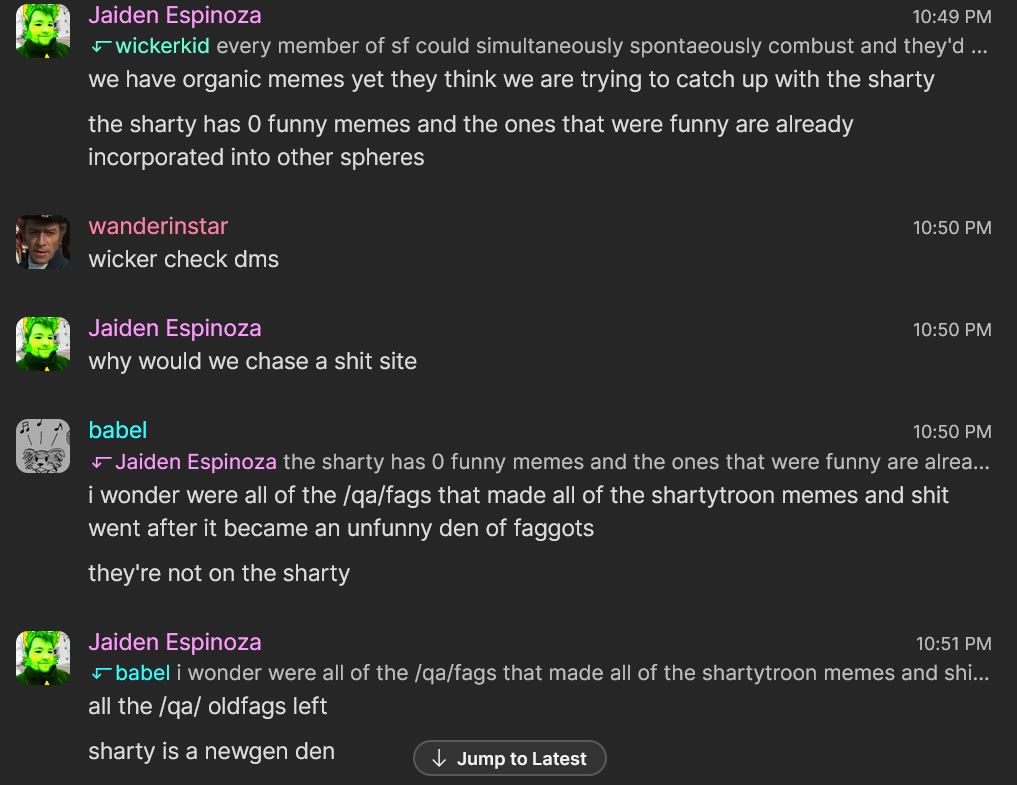Click babel's username above his message

117,430
